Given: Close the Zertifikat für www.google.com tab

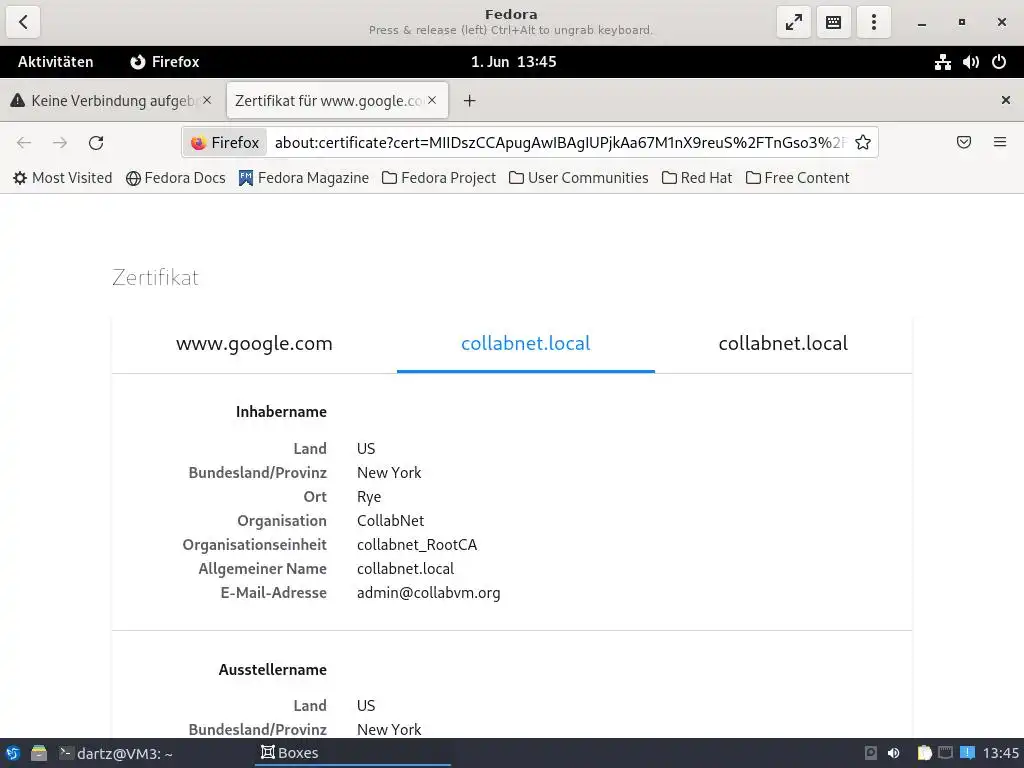Looking at the screenshot, I should tap(432, 100).
